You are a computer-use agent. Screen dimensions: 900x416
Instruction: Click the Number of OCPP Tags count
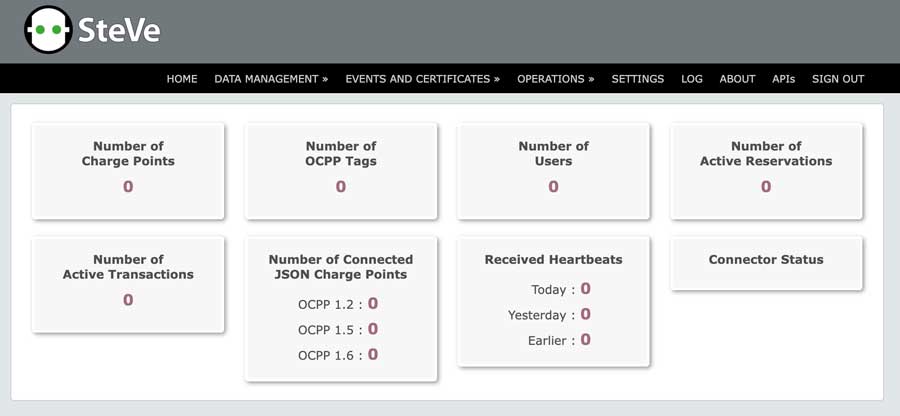[341, 186]
